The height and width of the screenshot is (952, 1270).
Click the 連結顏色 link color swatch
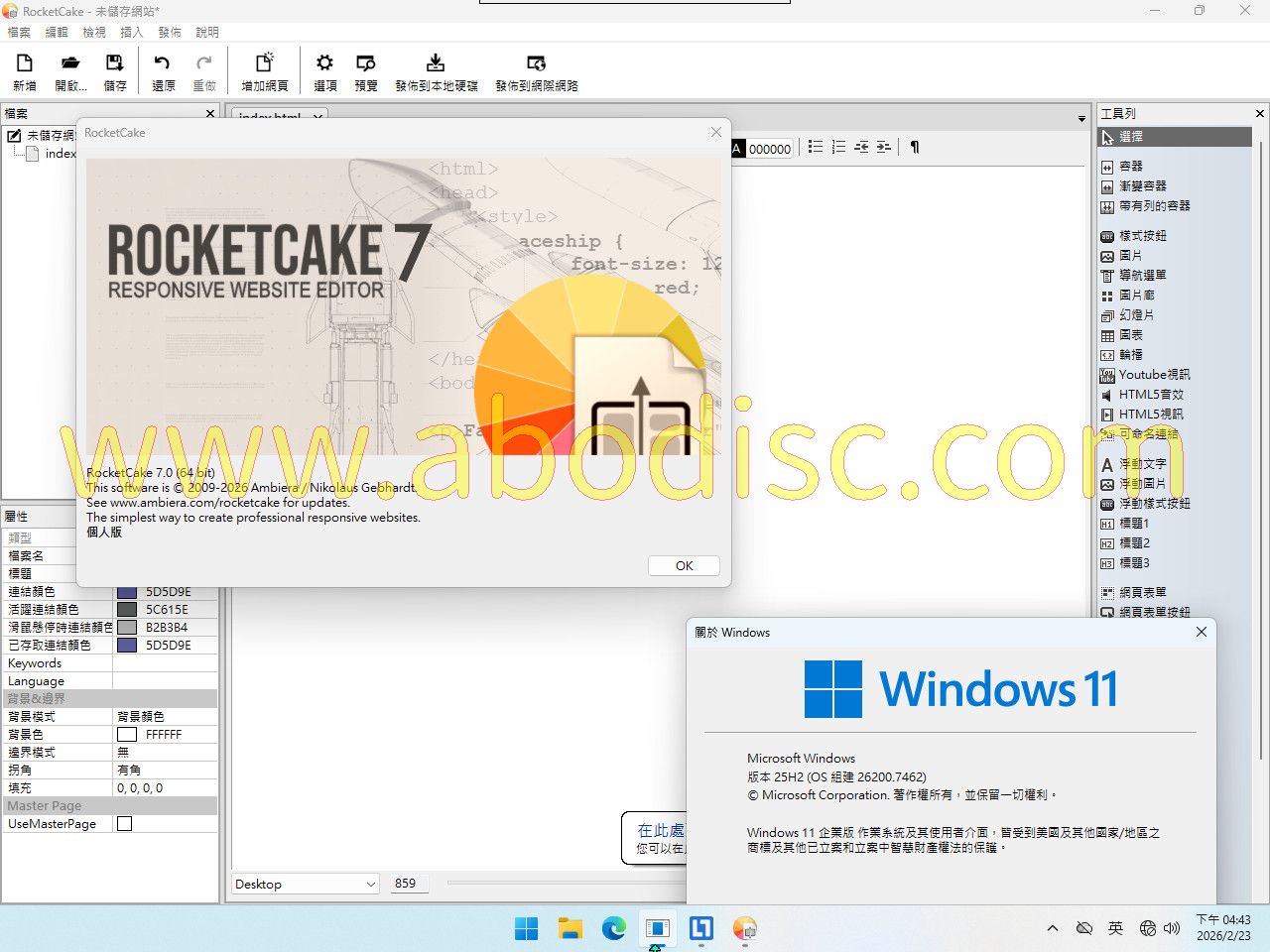(x=127, y=592)
